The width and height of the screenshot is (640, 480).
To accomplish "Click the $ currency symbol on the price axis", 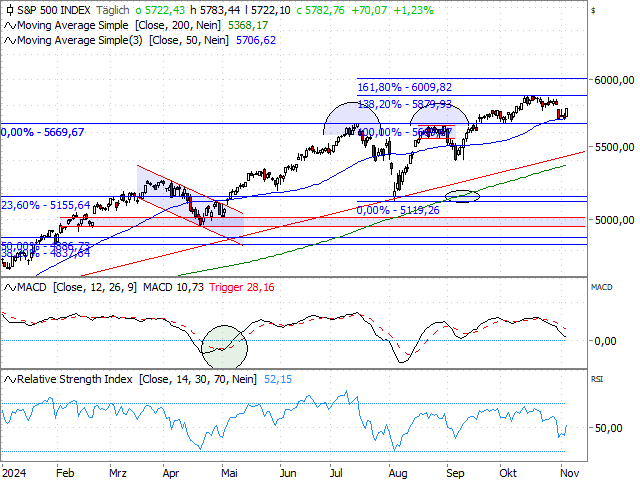I will [593, 11].
